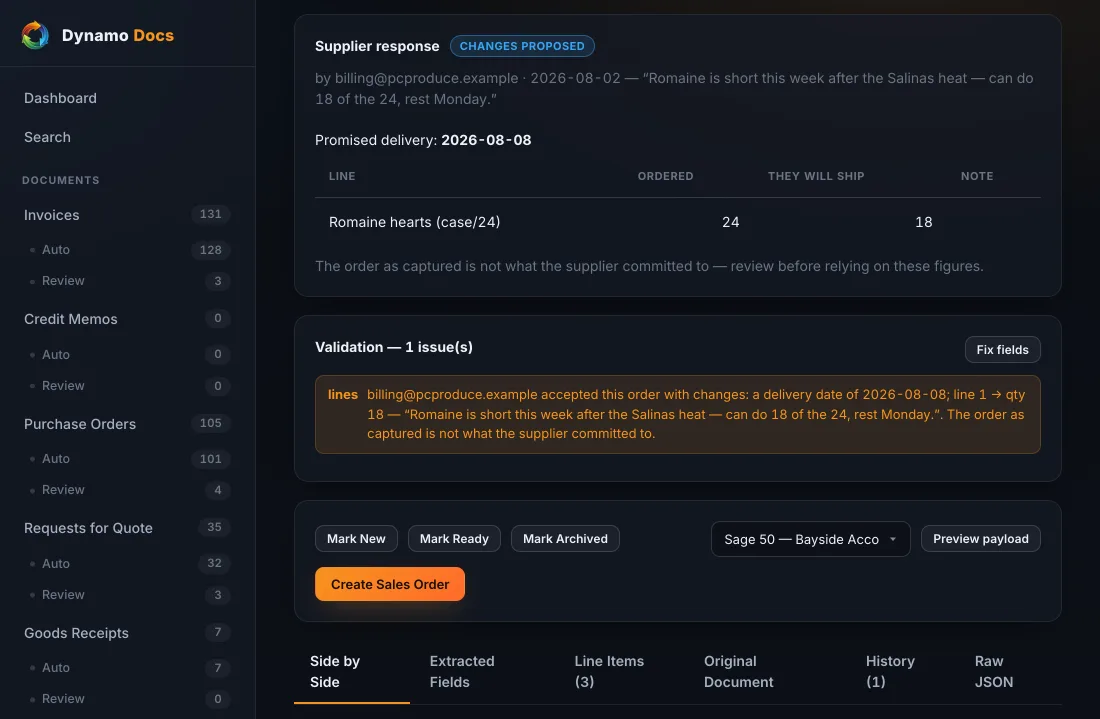Switch to the Extracted Fields tab
This screenshot has width=1100, height=719.
pos(462,671)
